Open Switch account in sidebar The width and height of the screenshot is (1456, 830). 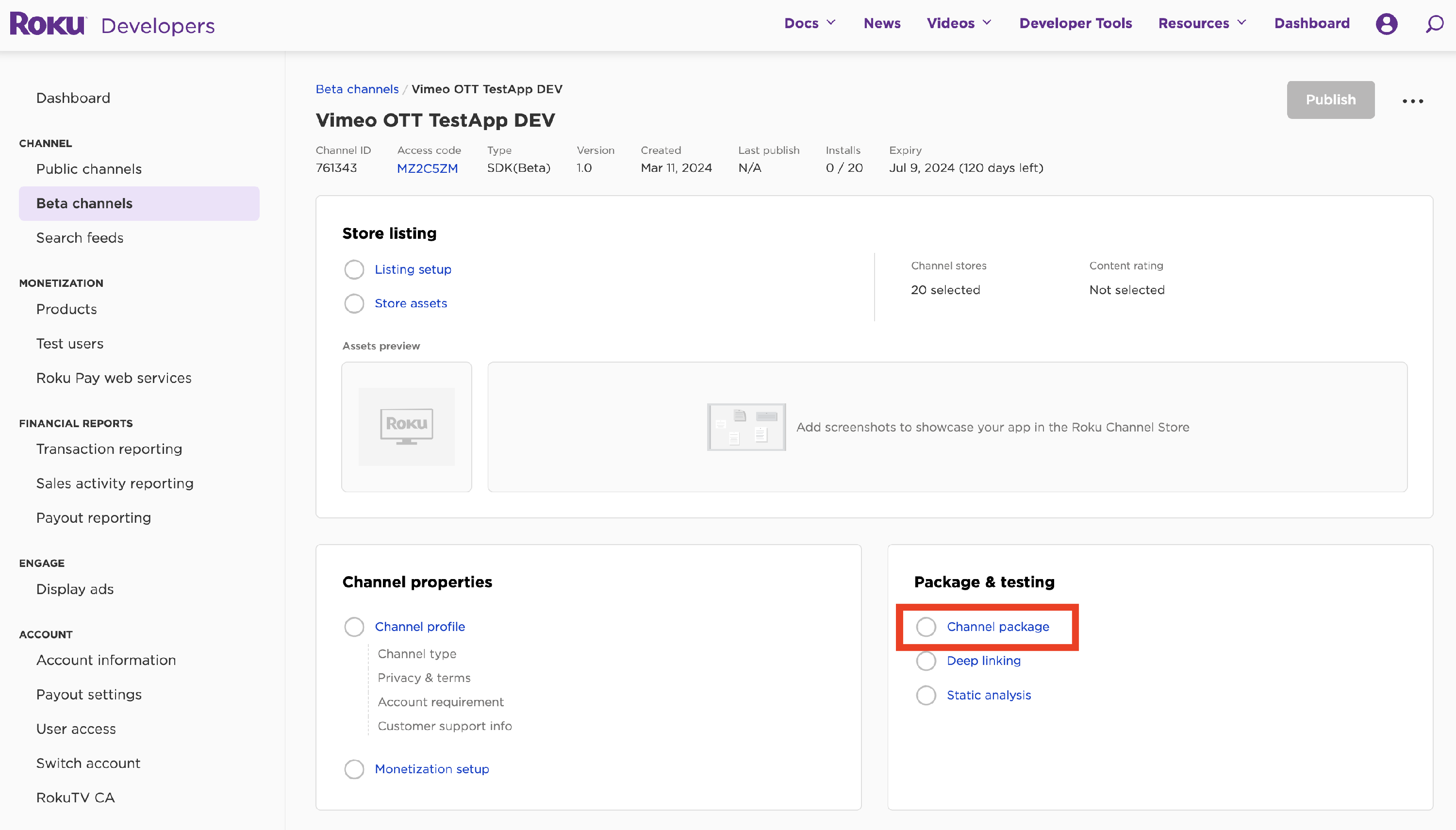[x=88, y=764]
